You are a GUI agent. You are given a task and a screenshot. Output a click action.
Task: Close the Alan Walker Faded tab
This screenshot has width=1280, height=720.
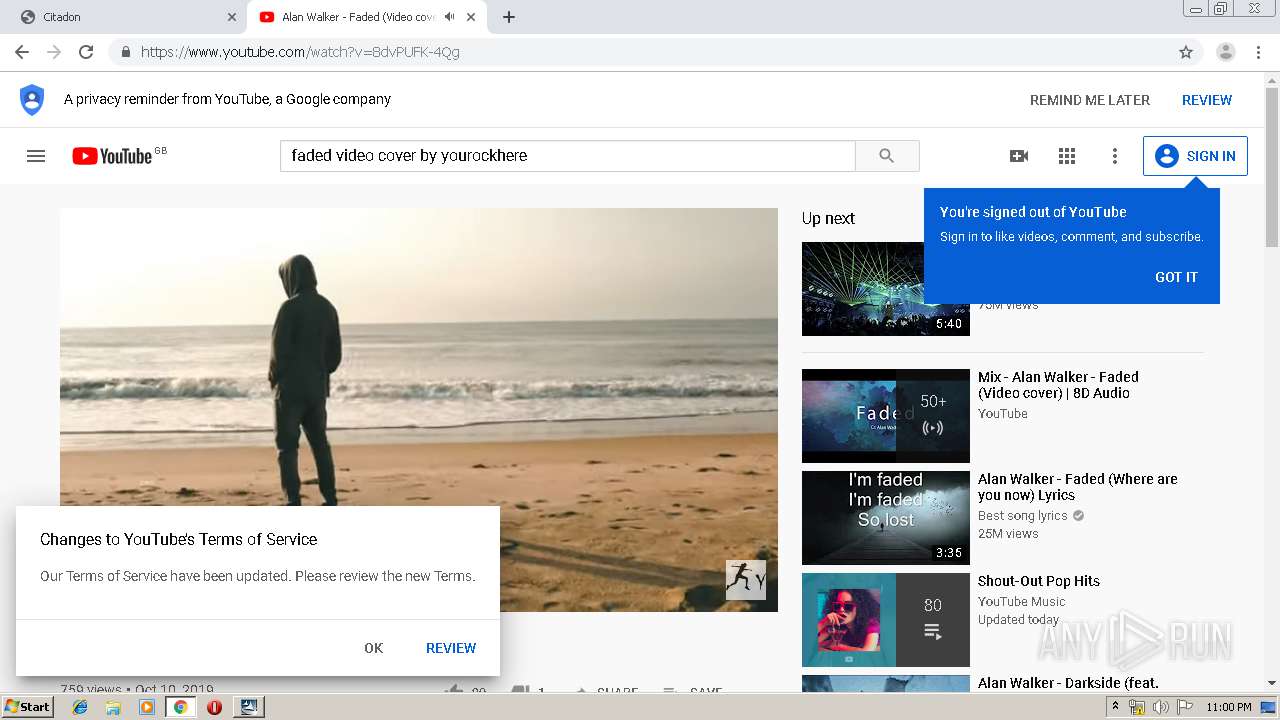[471, 17]
